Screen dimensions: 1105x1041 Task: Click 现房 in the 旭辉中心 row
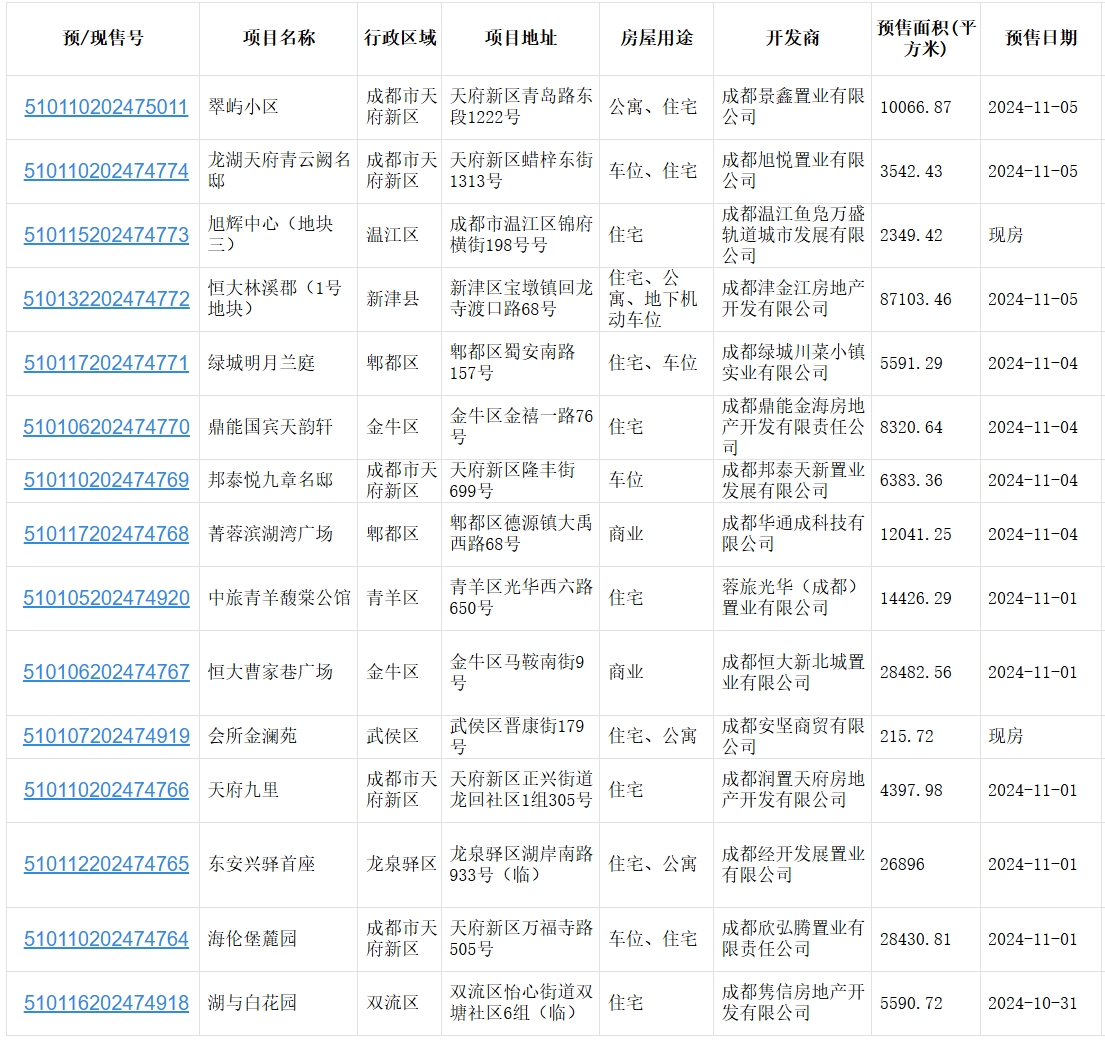pos(1006,235)
